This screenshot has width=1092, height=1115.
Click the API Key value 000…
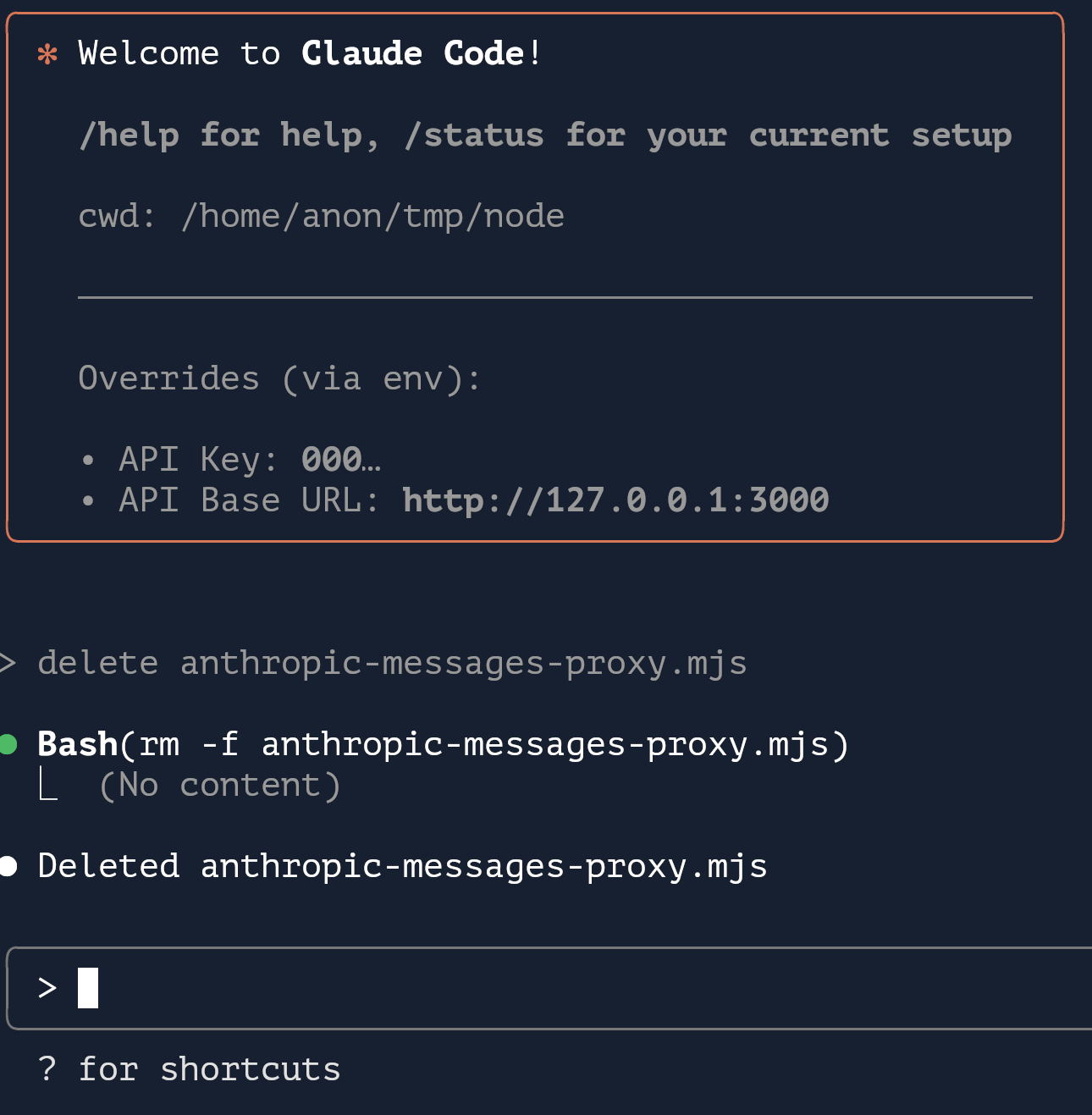click(342, 460)
